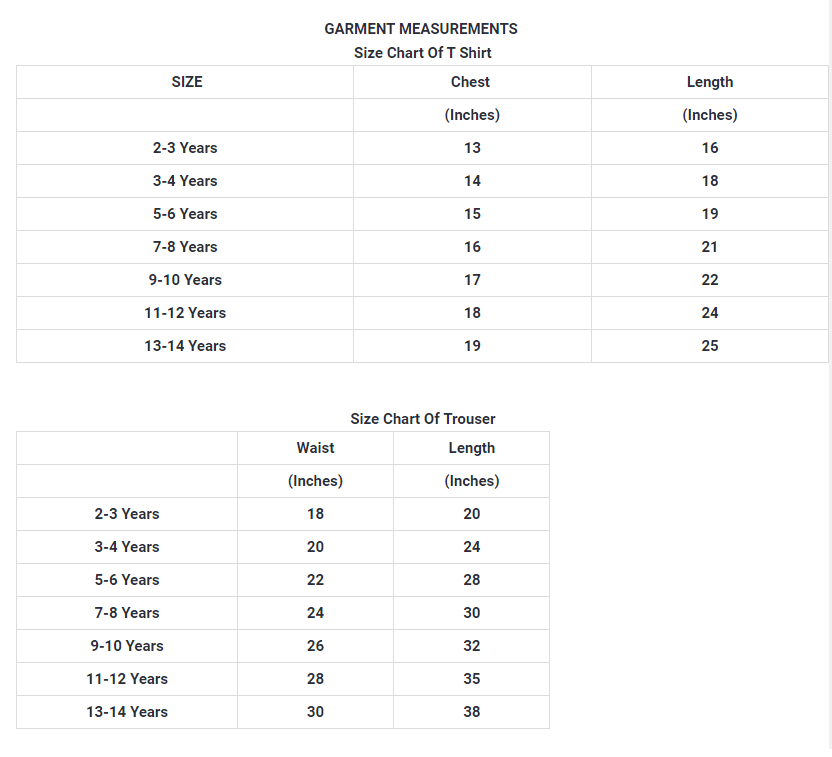Screen dimensions: 832x757
Task: Click the GARMENT MEASUREMENTS heading
Action: [x=421, y=29]
